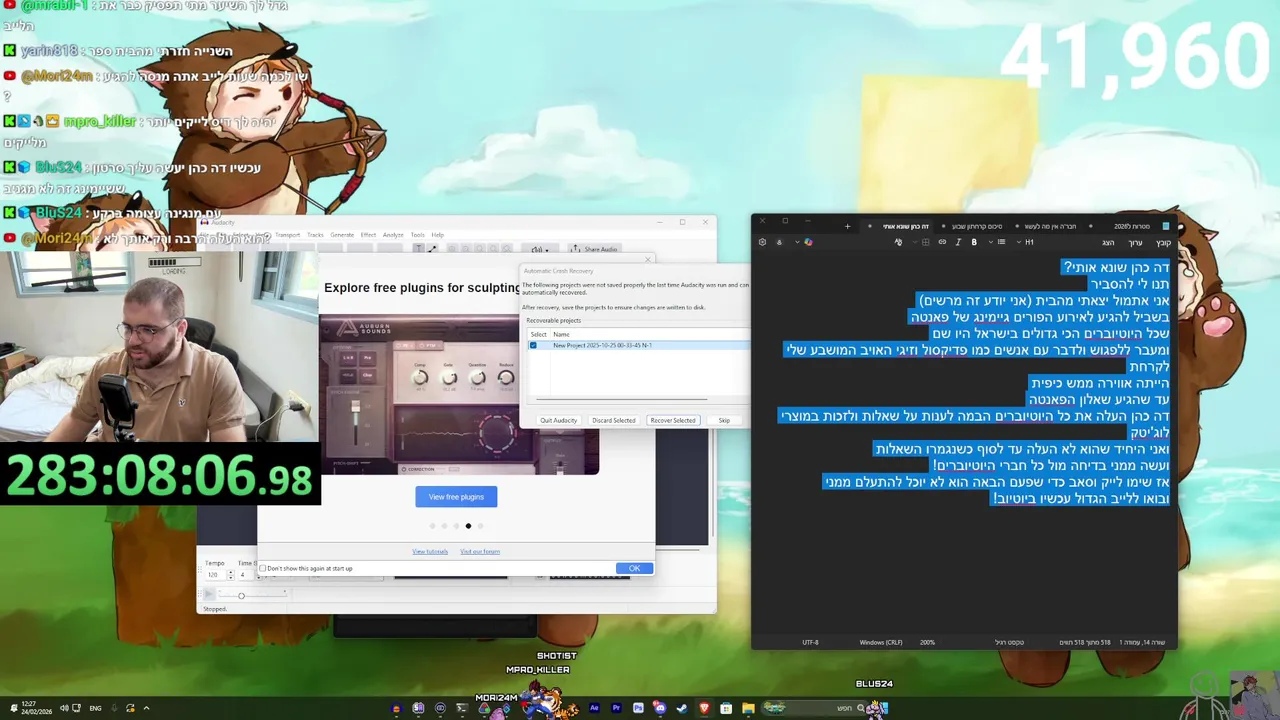Image resolution: width=1280 pixels, height=720 pixels.
Task: Open Audacity Effect menu
Action: (368, 235)
